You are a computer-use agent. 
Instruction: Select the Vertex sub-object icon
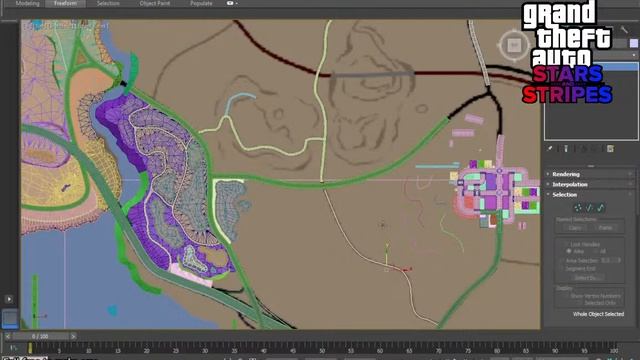coord(578,208)
